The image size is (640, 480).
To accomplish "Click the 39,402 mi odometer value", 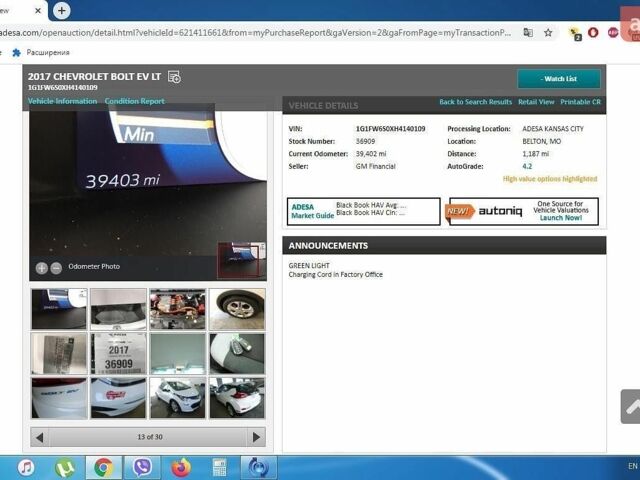I will (371, 154).
